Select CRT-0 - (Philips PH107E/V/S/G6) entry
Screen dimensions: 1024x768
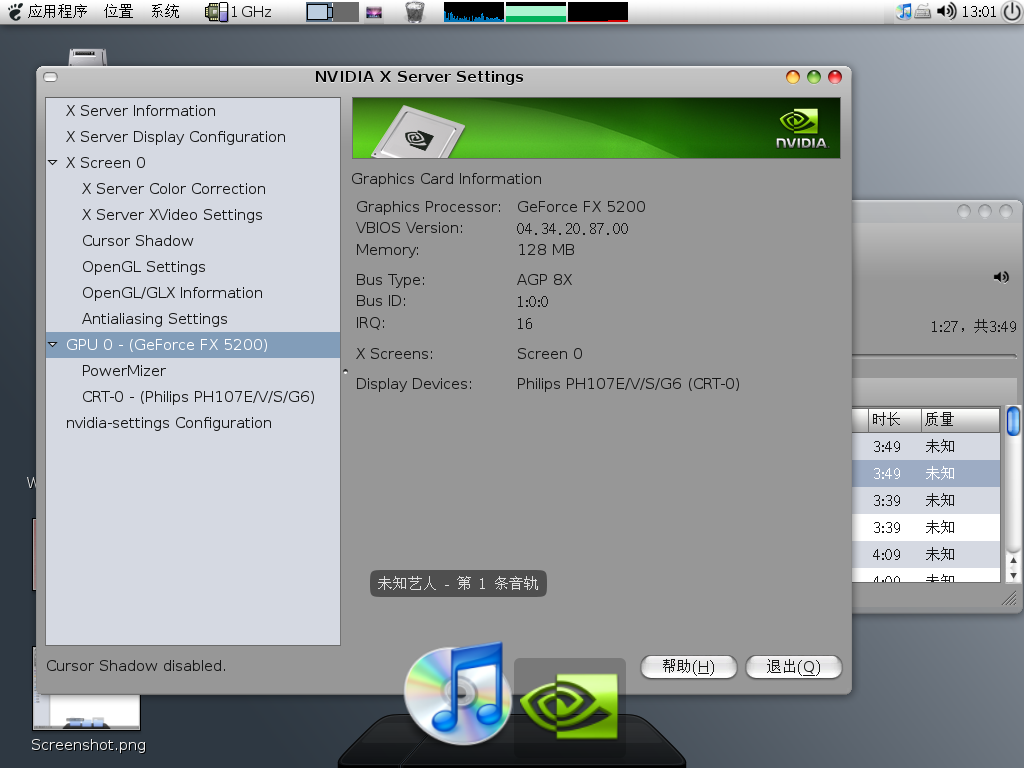pyautogui.click(x=199, y=397)
